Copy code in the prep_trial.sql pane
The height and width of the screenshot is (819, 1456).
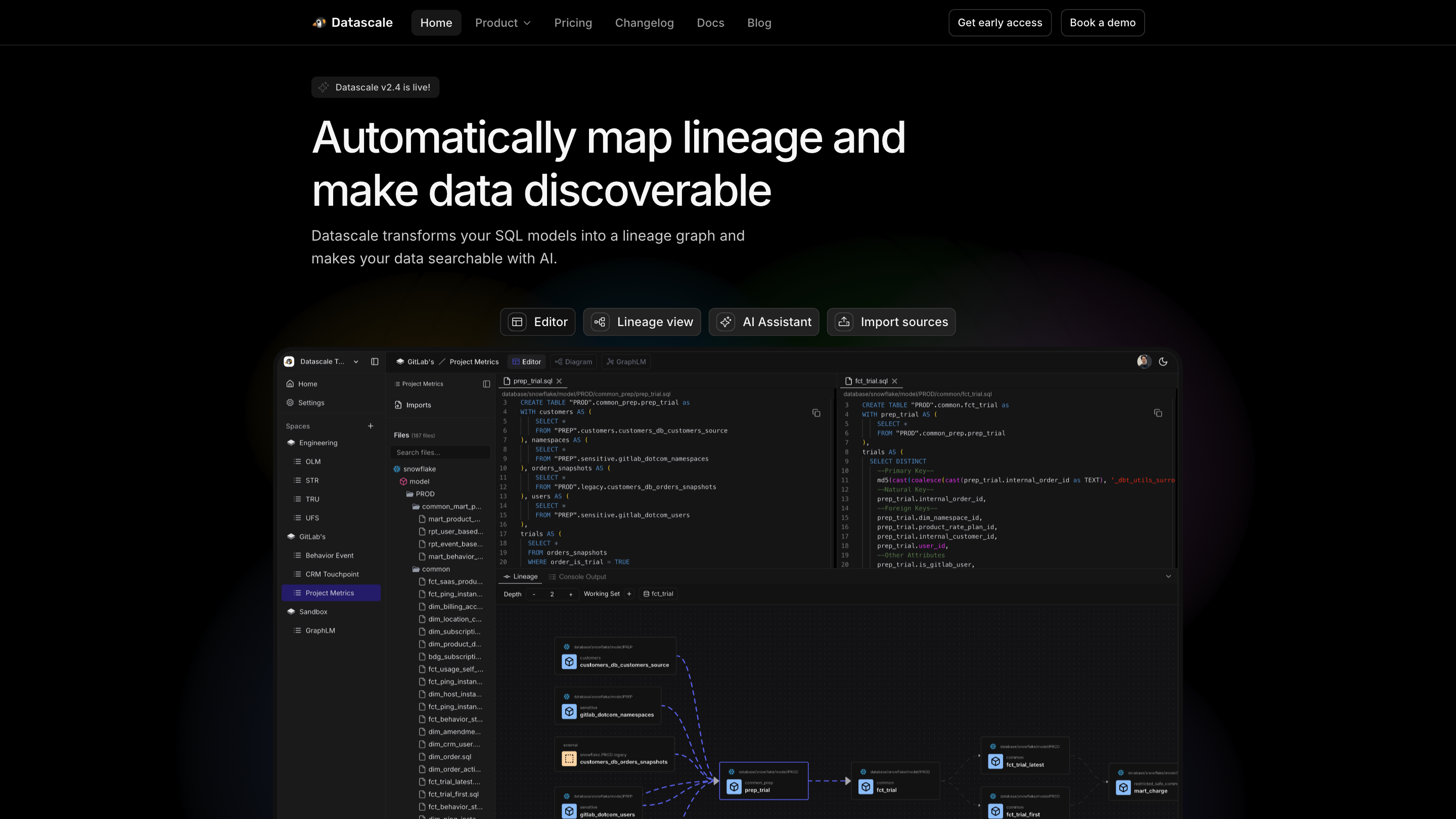pyautogui.click(x=816, y=413)
